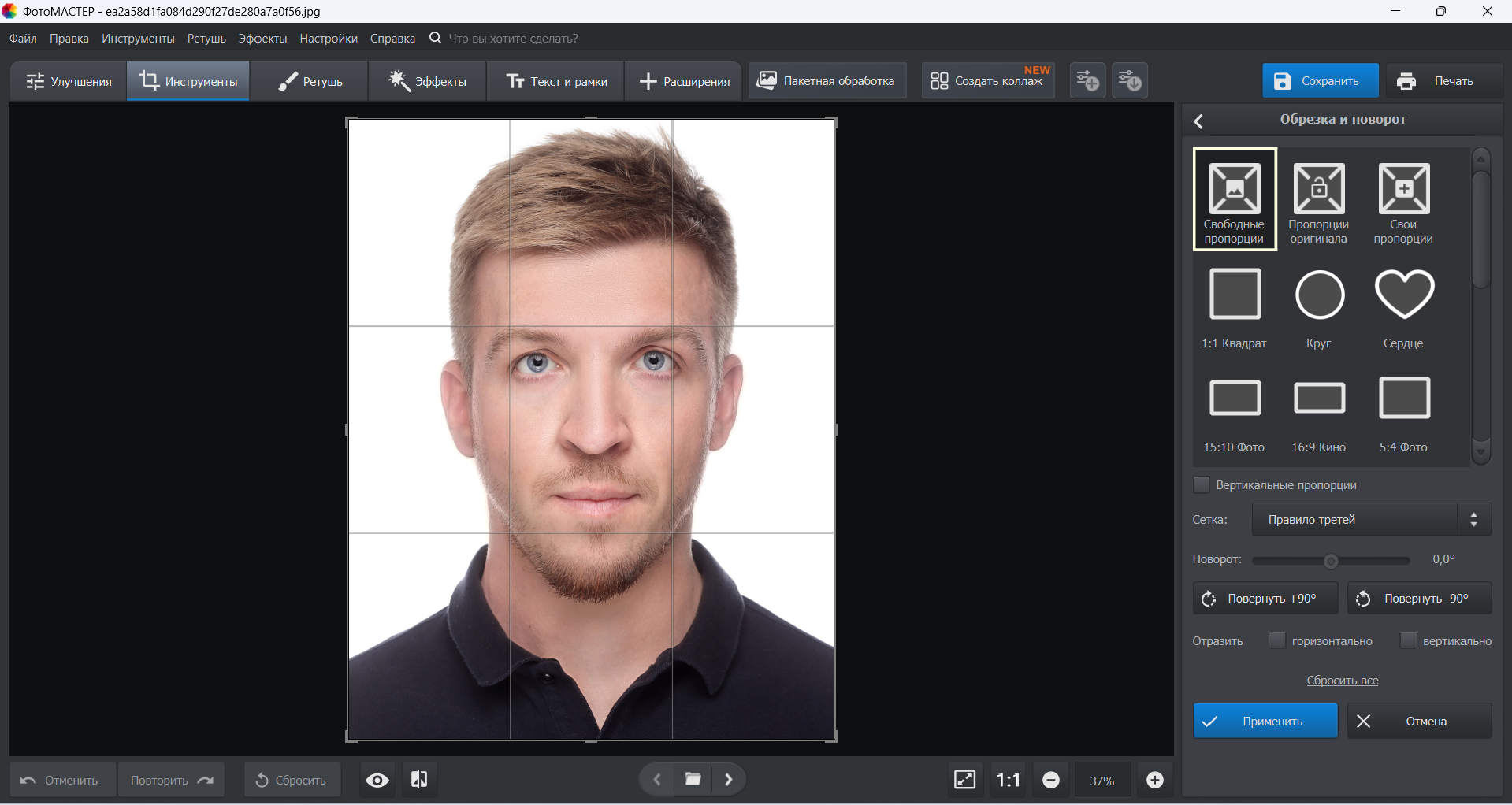This screenshot has height=805, width=1512.
Task: Click the before/after compare icon
Action: click(419, 780)
